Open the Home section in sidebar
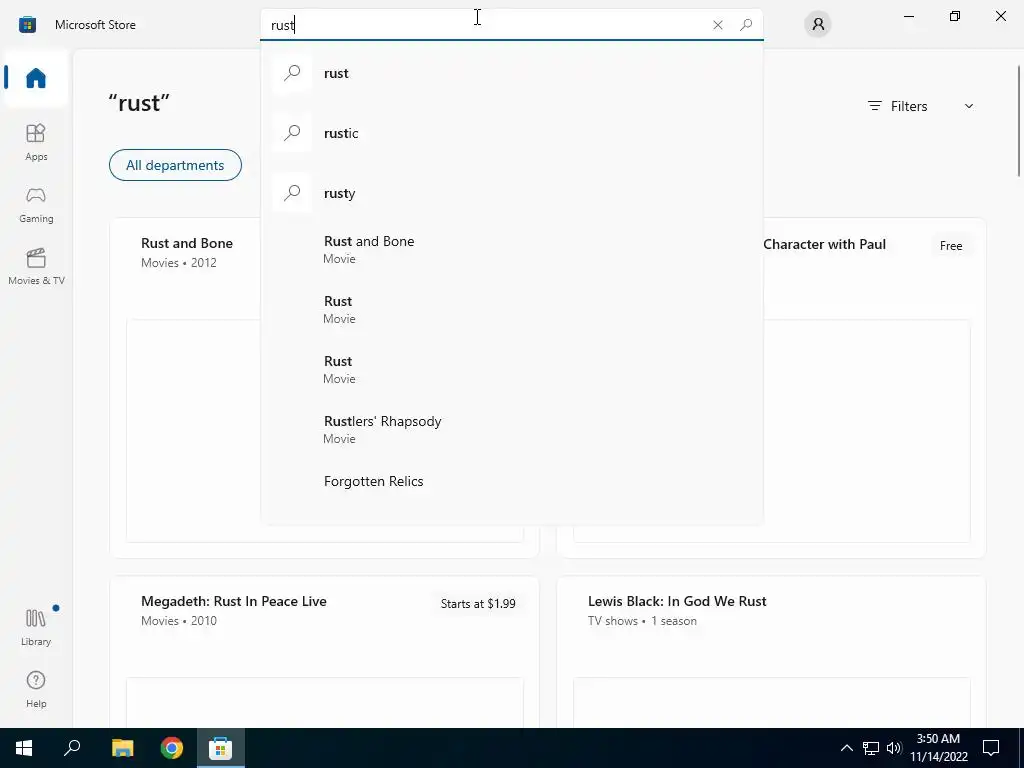Viewport: 1024px width, 768px height. (x=36, y=78)
